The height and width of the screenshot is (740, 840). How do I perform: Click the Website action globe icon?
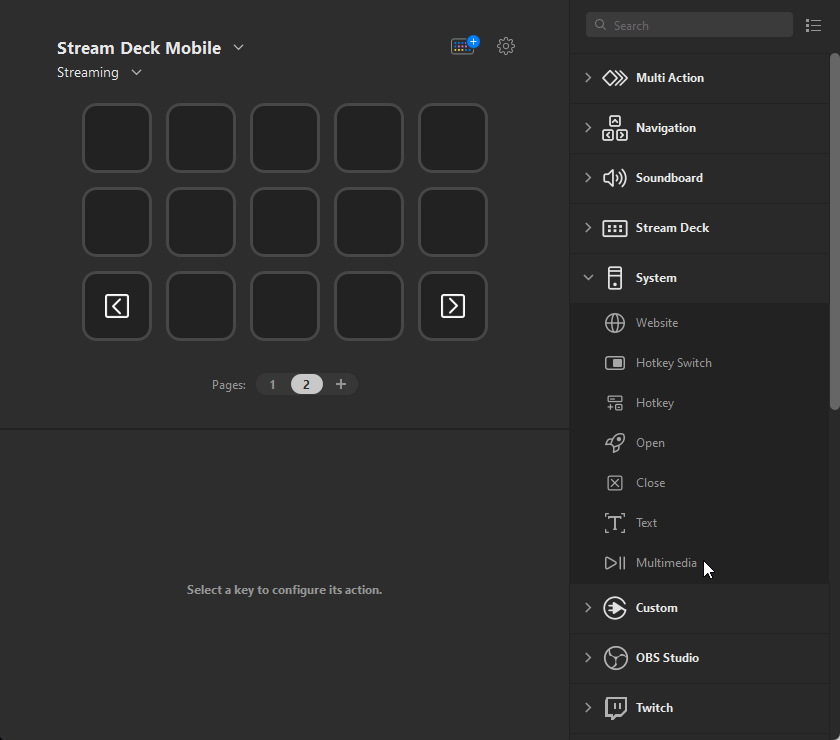click(615, 323)
